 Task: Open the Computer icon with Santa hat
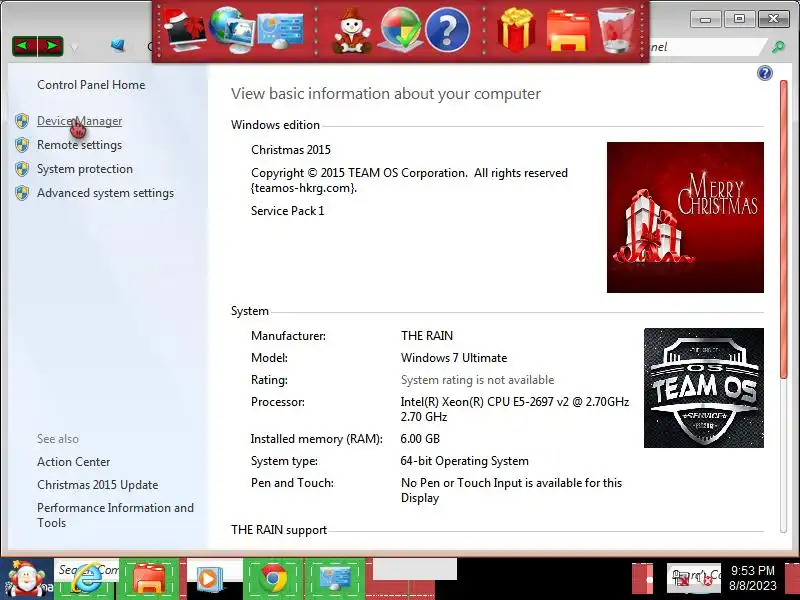(x=184, y=32)
